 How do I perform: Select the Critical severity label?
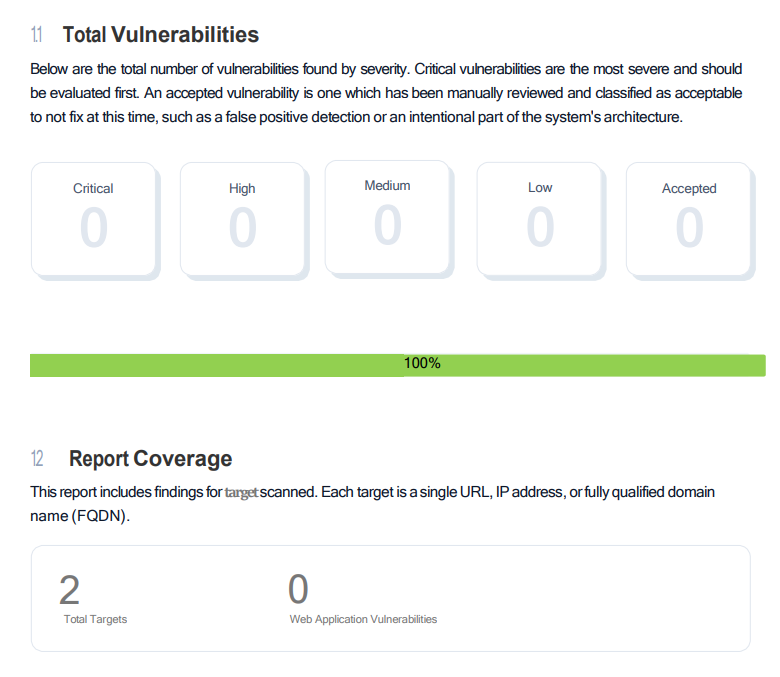(x=93, y=188)
